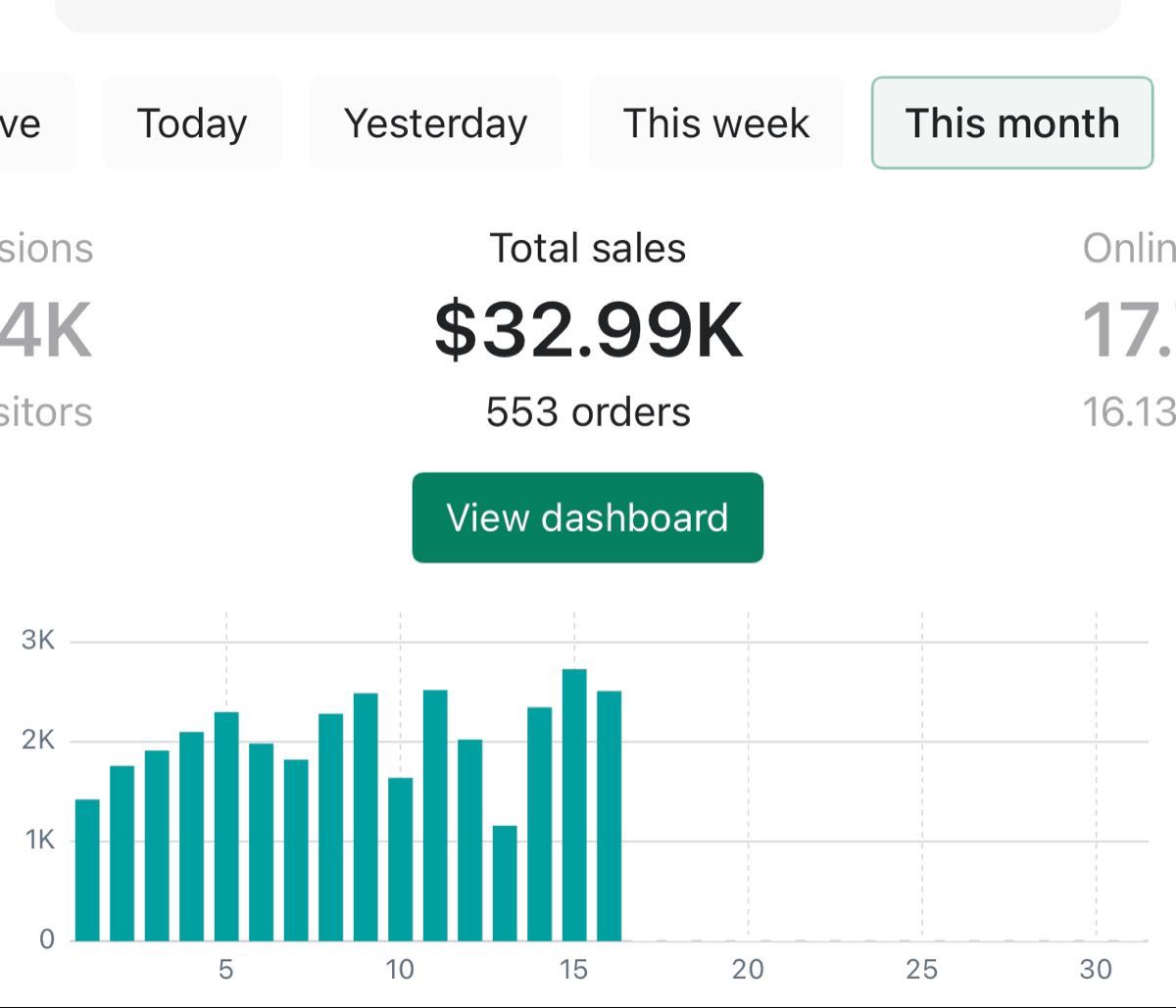Choose the This week filter
The width and height of the screenshot is (1176, 1008).
pyautogui.click(x=716, y=123)
